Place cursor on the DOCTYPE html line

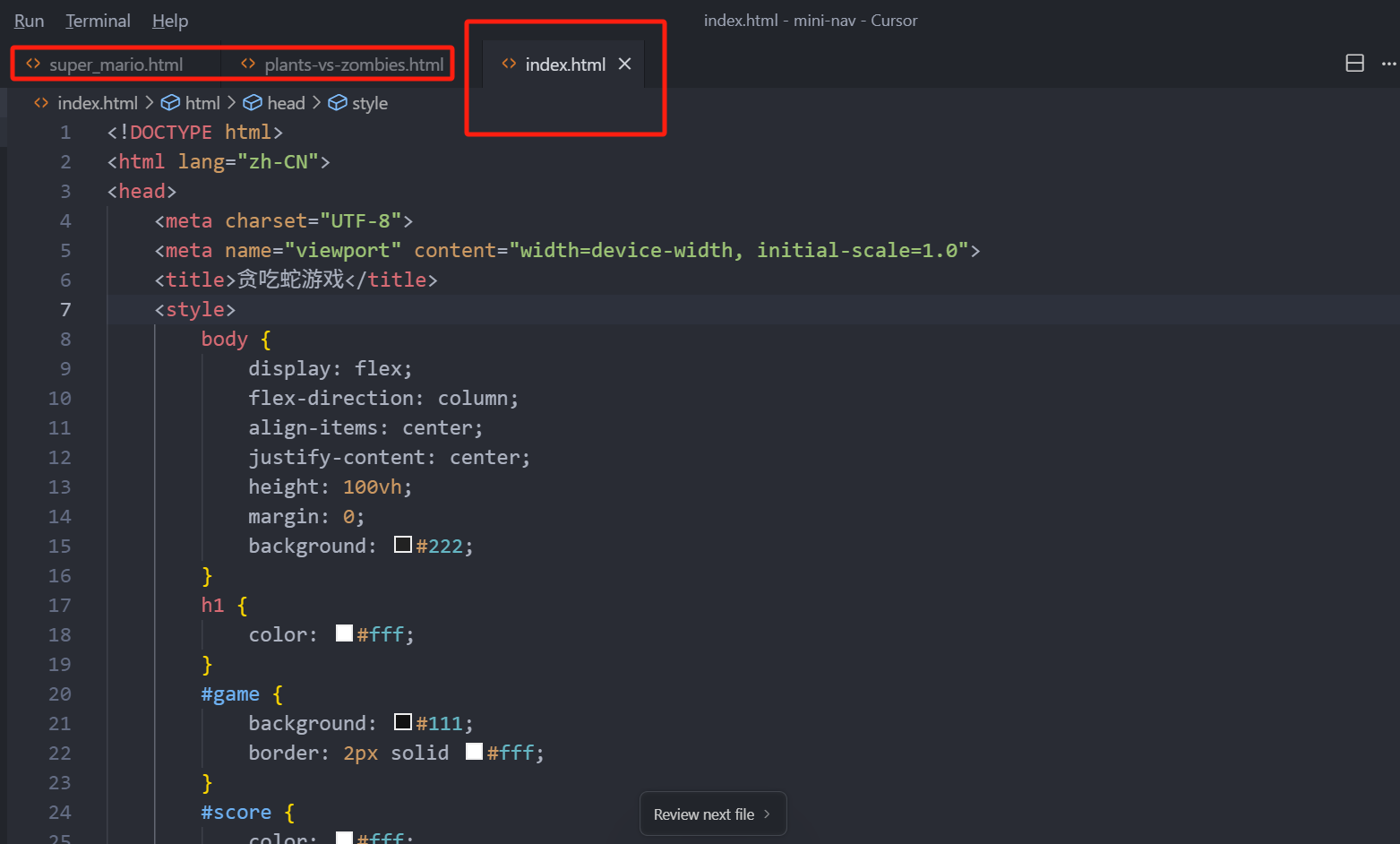click(x=195, y=132)
